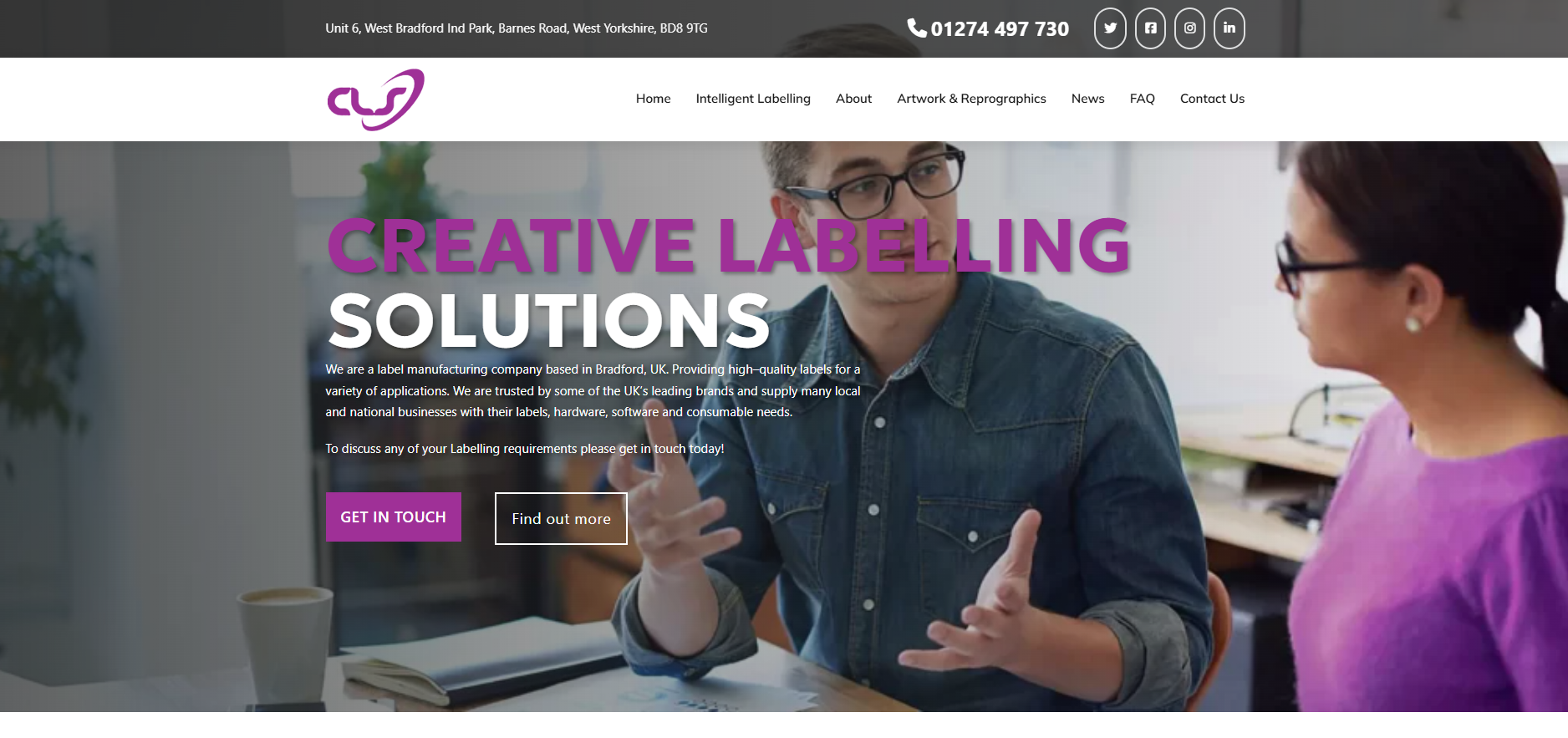Open the About page
The width and height of the screenshot is (1568, 738).
click(x=853, y=99)
